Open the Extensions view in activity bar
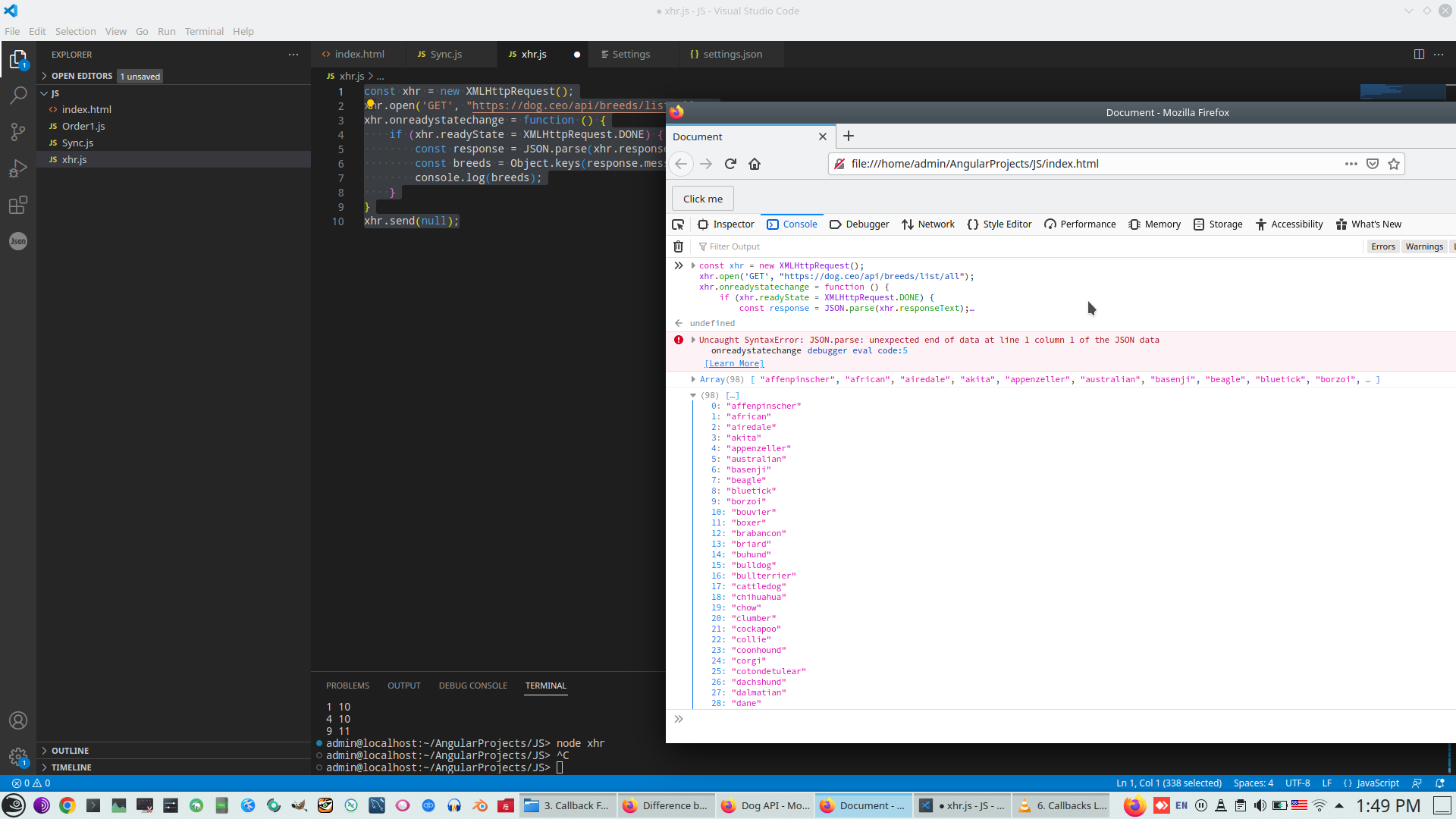Image resolution: width=1456 pixels, height=819 pixels. pyautogui.click(x=18, y=205)
